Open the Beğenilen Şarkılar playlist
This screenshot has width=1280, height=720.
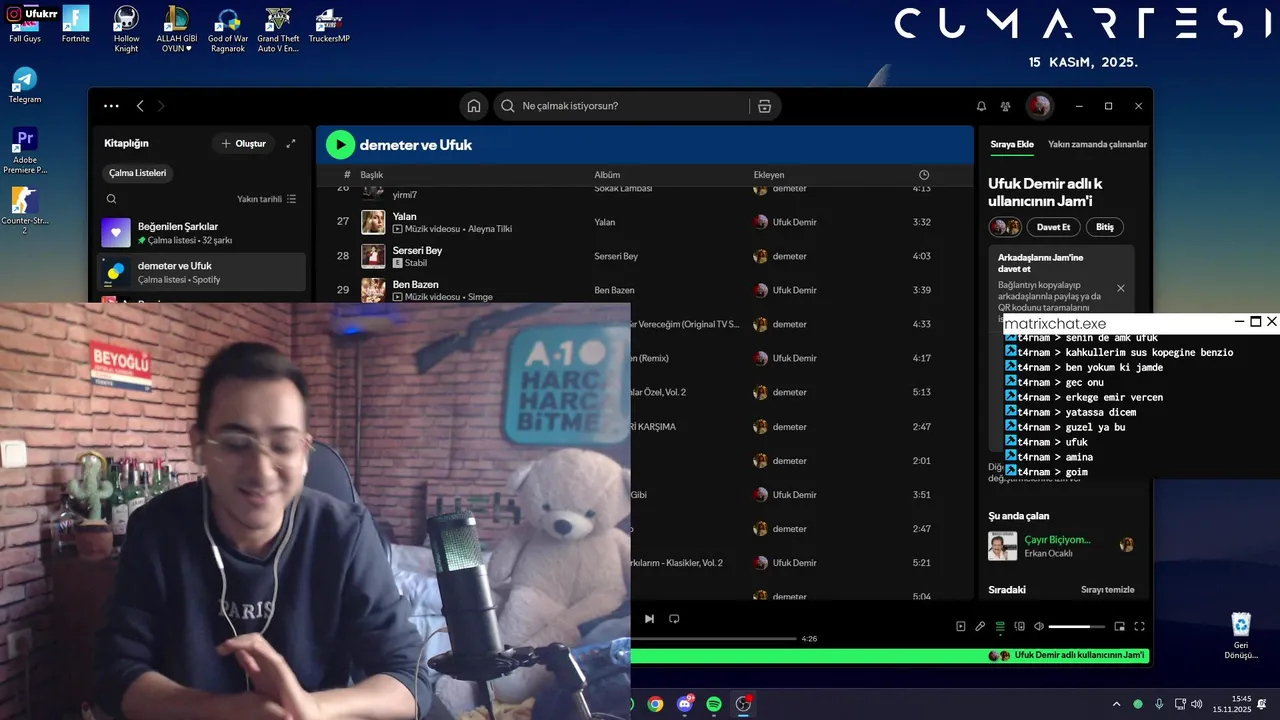[x=201, y=233]
